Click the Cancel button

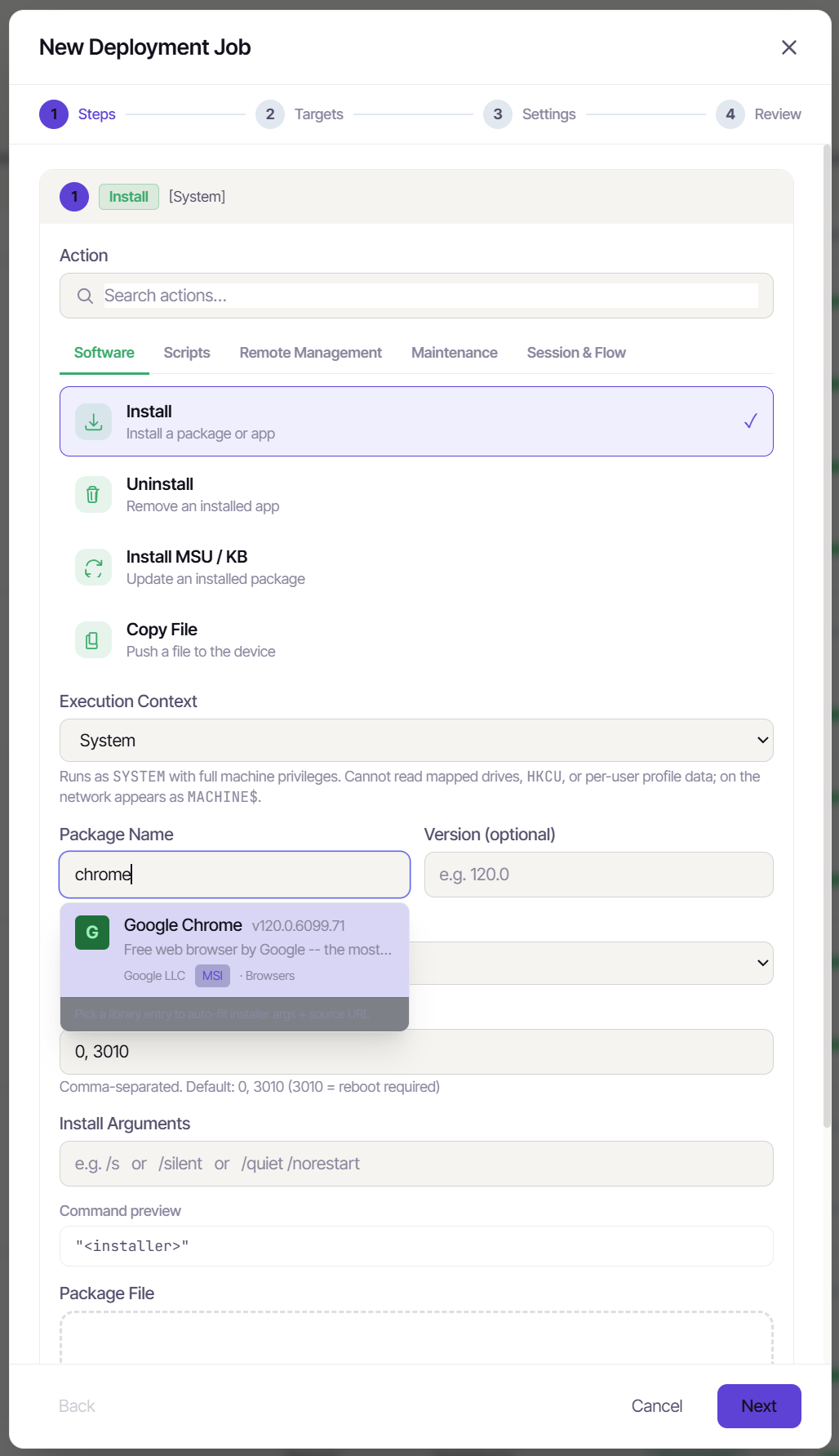click(657, 1406)
